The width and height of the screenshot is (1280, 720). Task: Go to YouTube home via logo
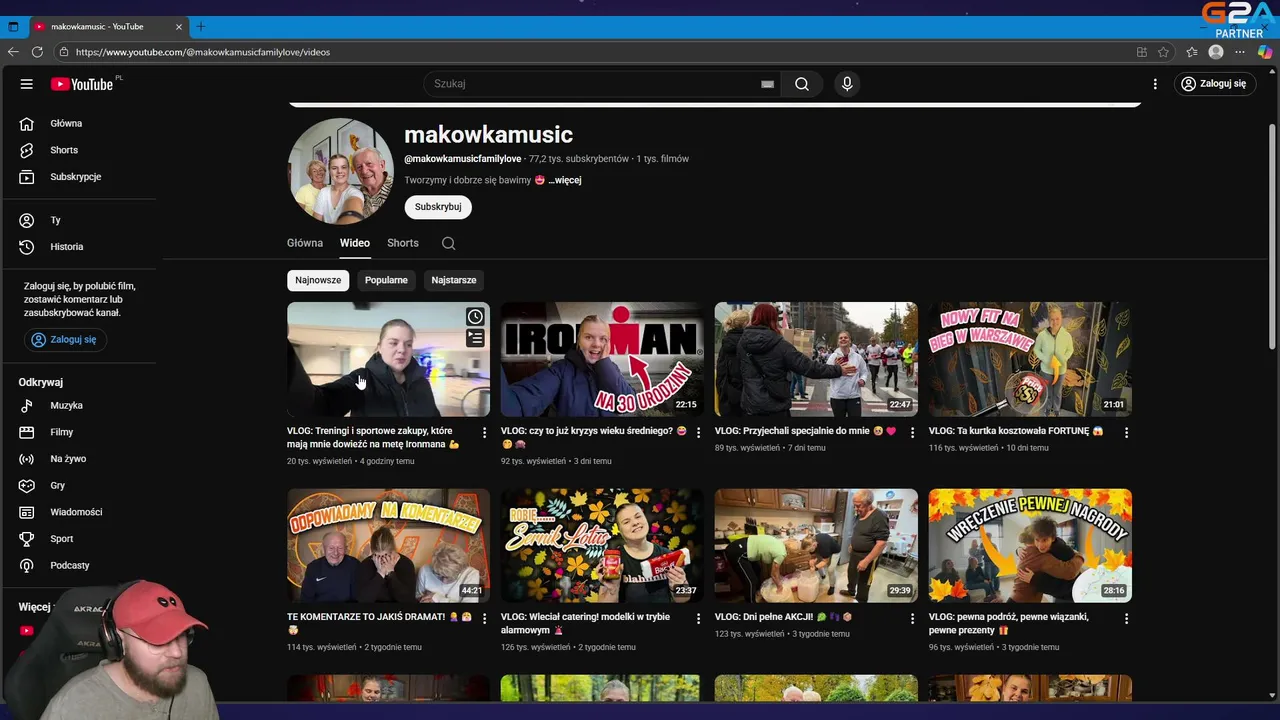pyautogui.click(x=81, y=84)
